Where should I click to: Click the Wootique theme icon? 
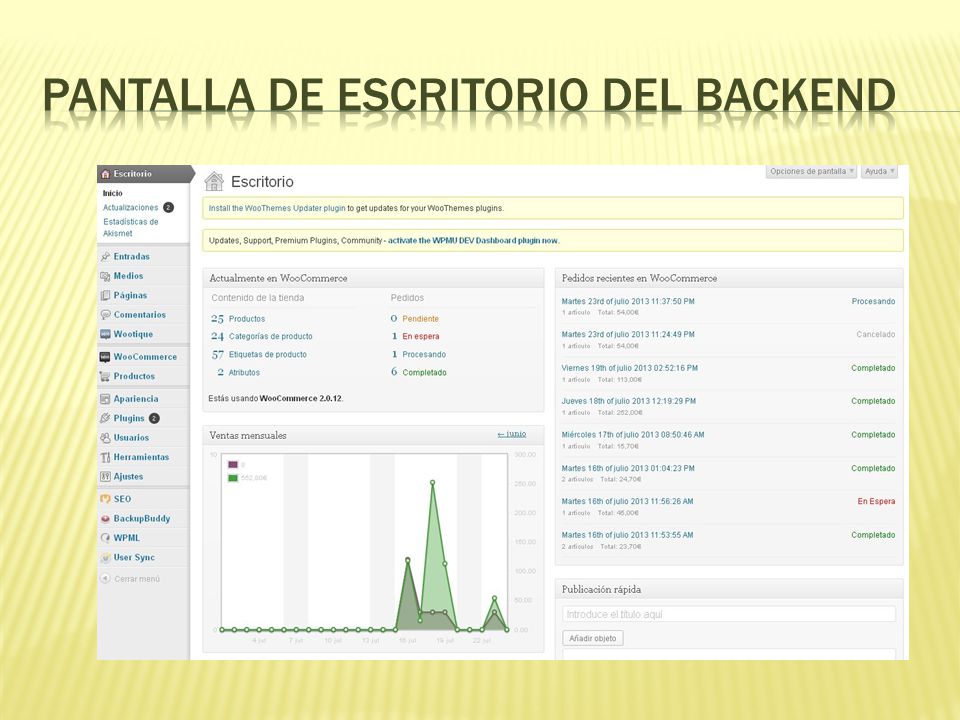[x=105, y=334]
